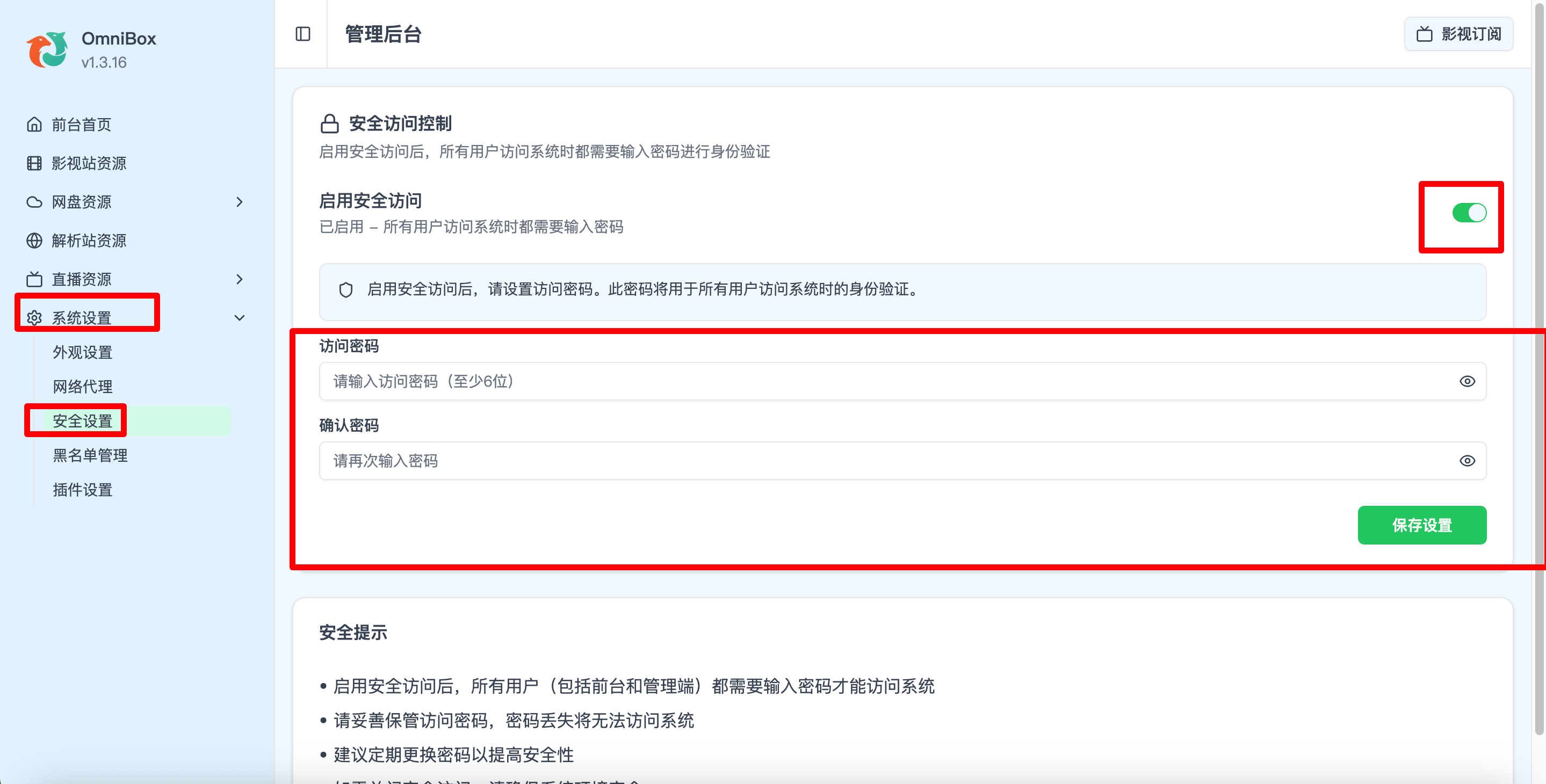
Task: Open the 黑名单管理 submenu item
Action: (90, 455)
